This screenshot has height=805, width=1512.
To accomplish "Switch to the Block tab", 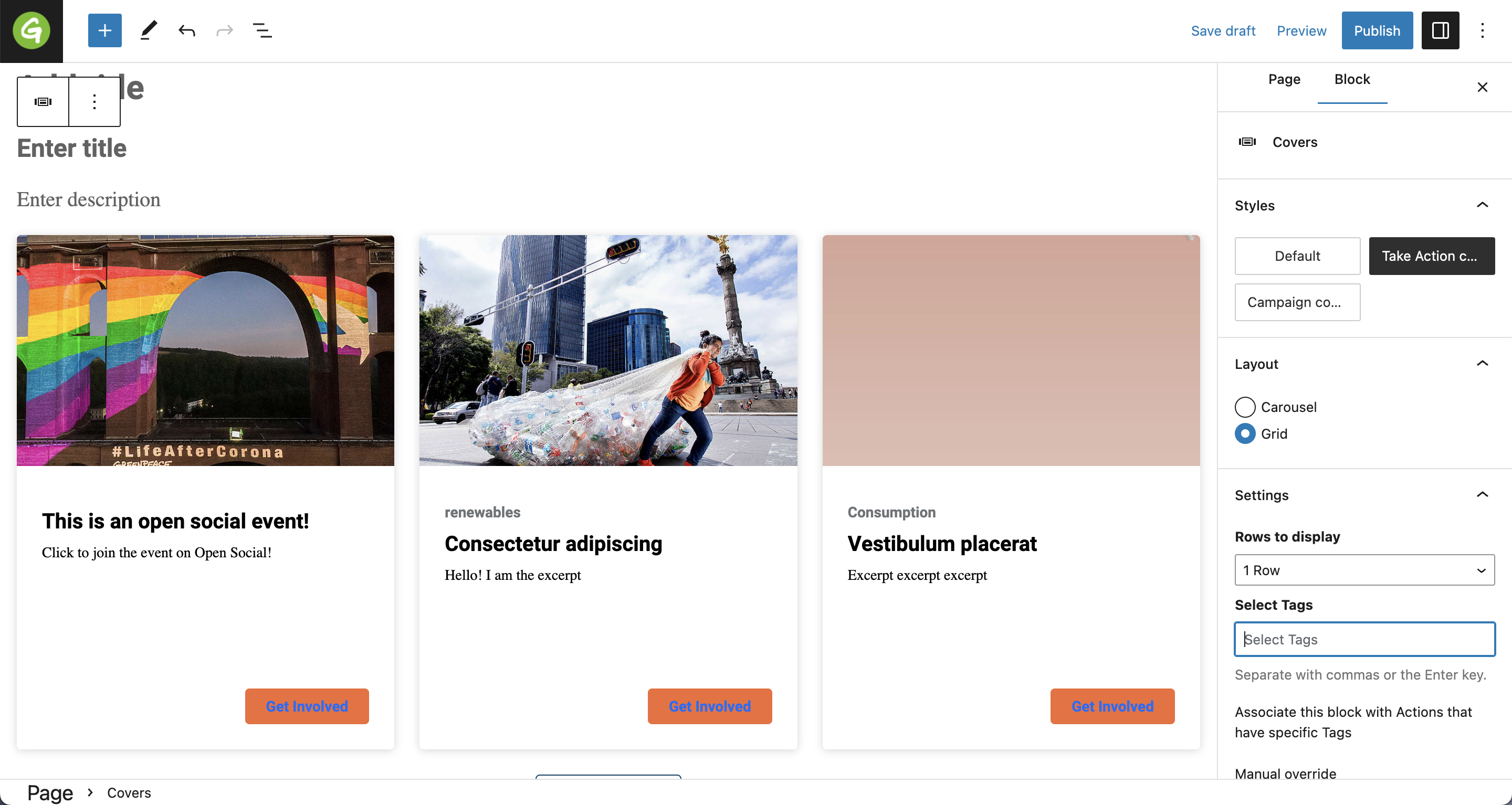I will click(1352, 79).
